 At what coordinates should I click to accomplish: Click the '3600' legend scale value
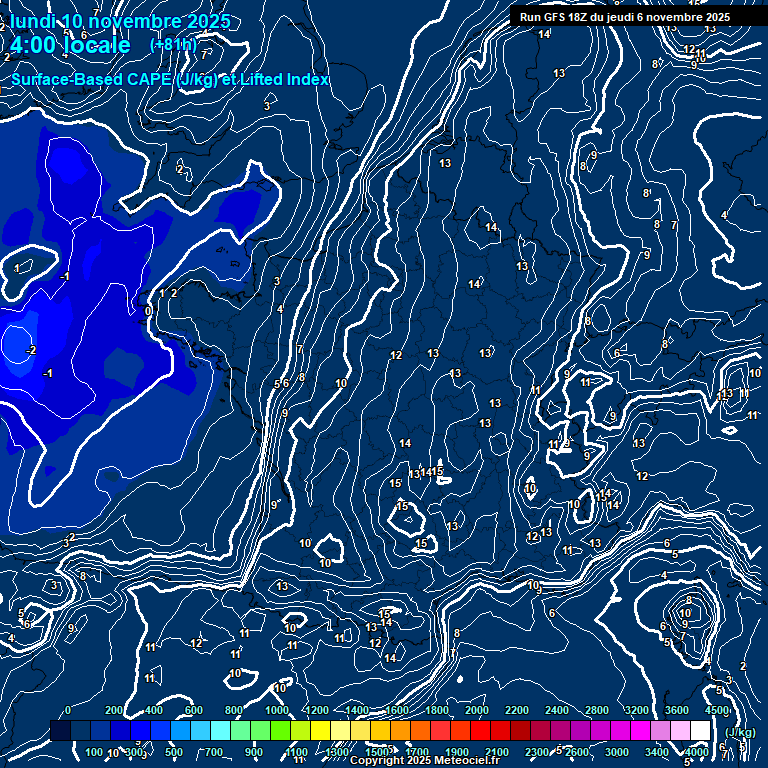click(x=676, y=710)
